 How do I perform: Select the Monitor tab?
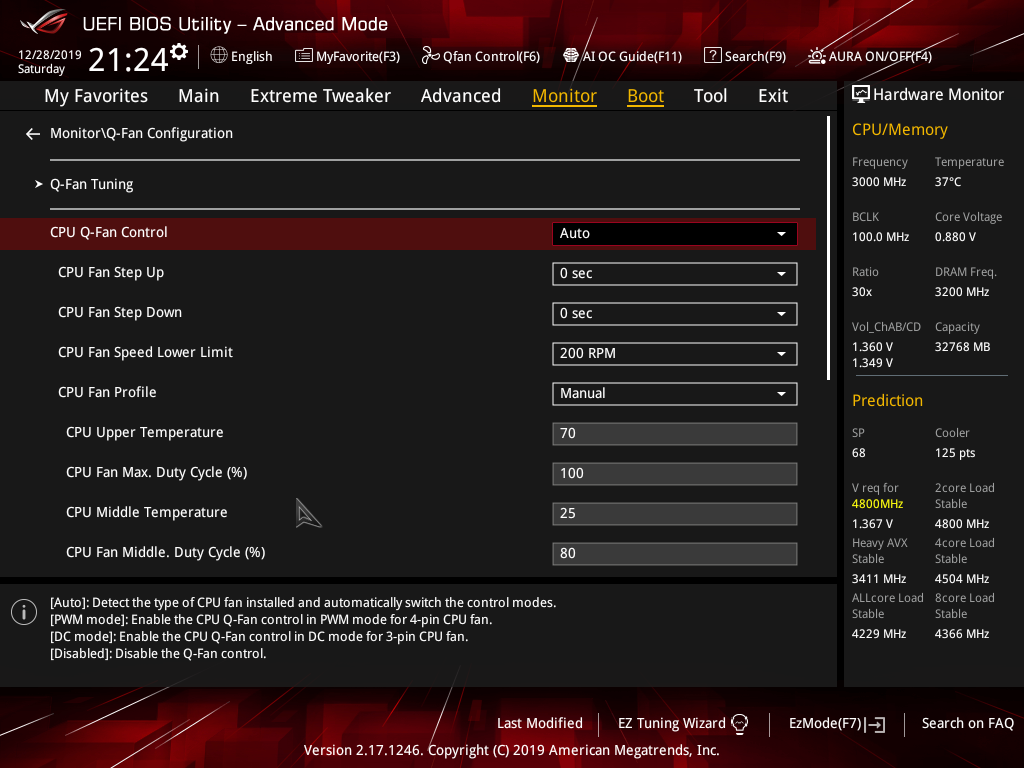tap(564, 96)
